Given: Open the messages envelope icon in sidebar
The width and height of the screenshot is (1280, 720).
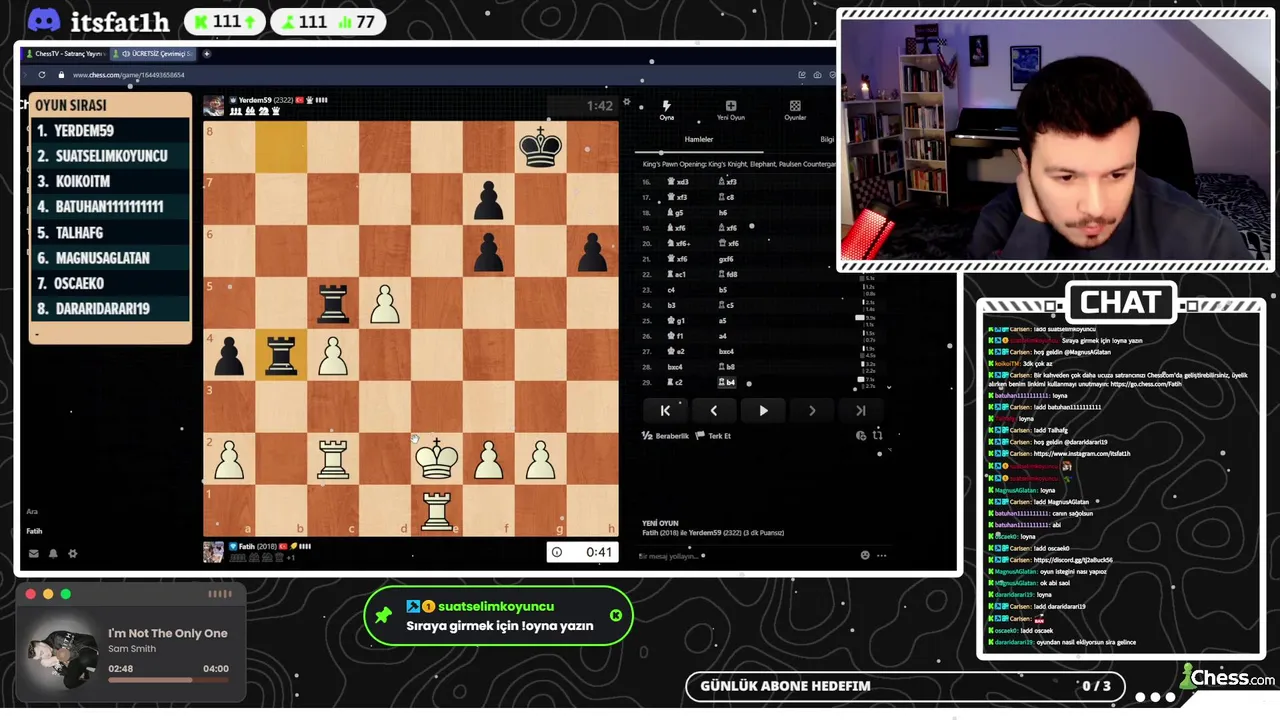Looking at the screenshot, I should point(33,553).
